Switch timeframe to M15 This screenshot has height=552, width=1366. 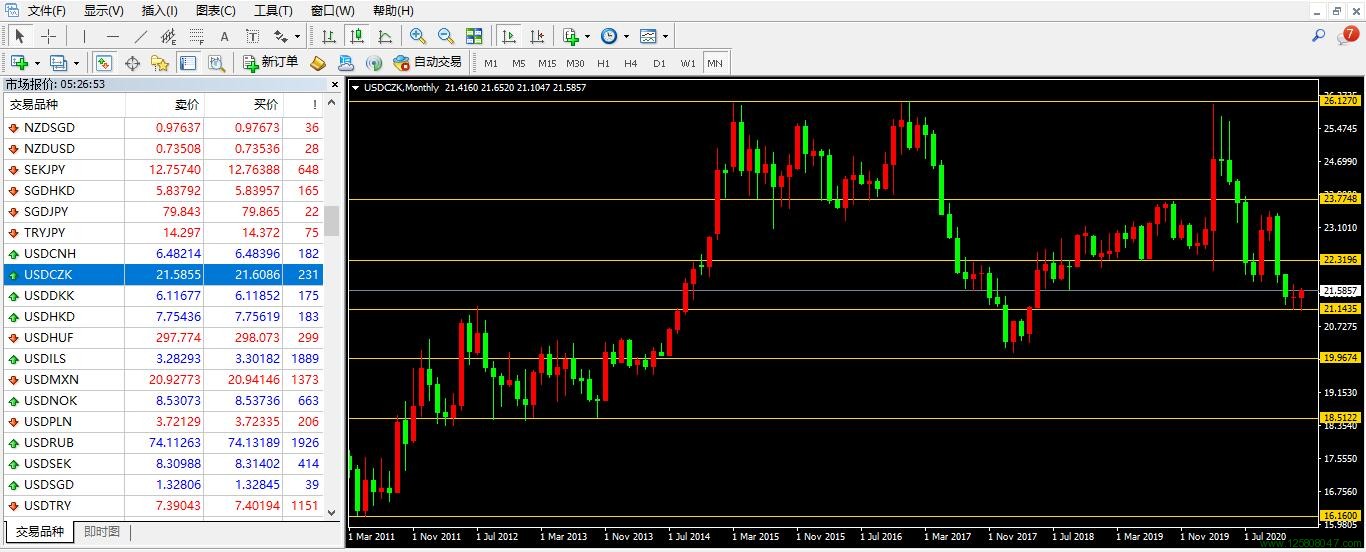point(547,63)
